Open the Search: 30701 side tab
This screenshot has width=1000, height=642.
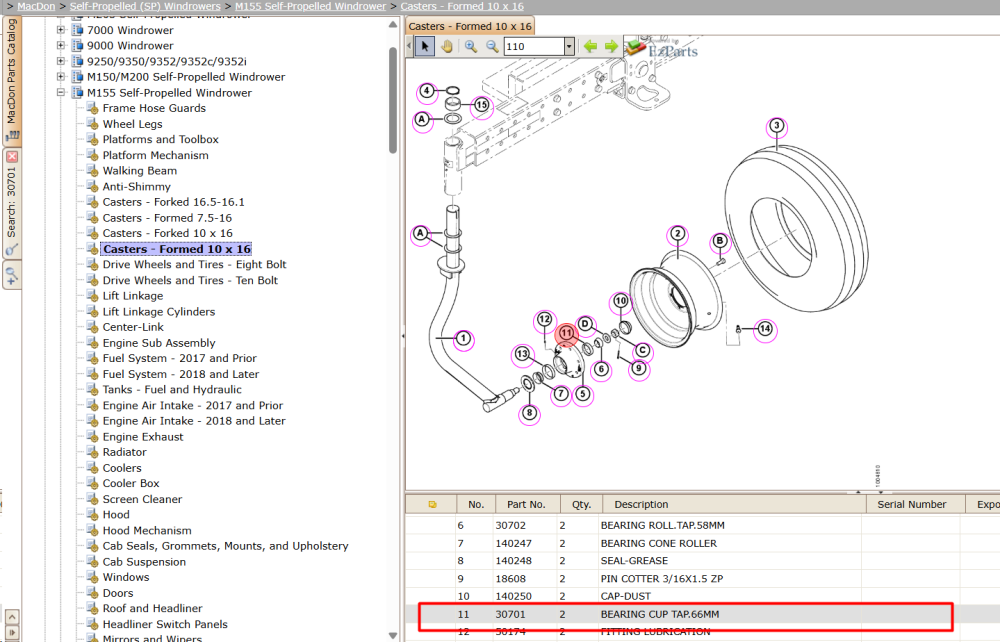(12, 203)
